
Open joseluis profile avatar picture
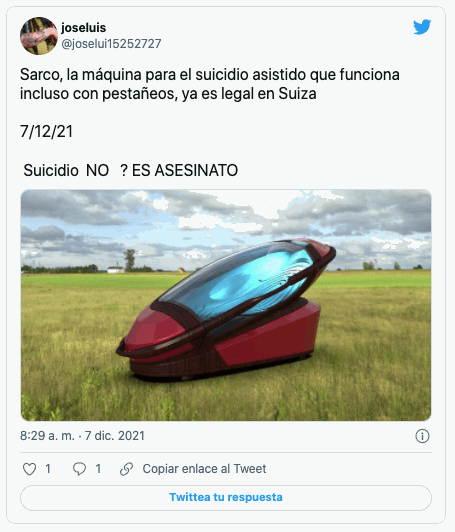[39, 36]
